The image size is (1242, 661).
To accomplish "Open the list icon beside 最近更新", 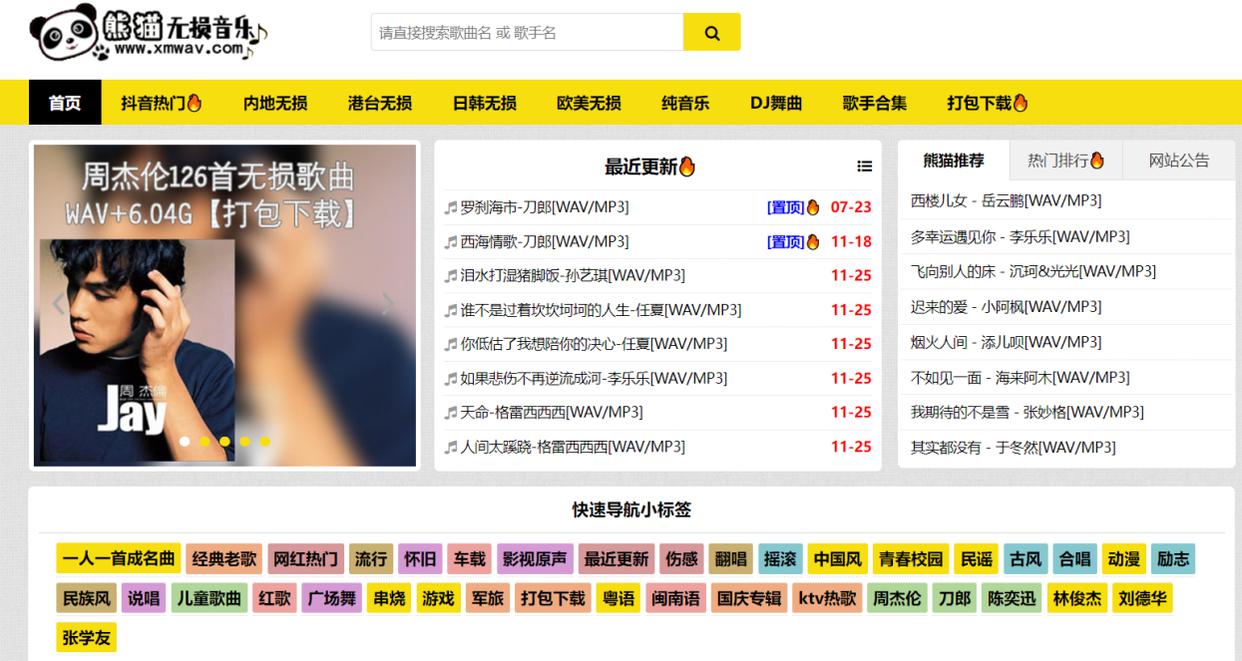I will pos(864,167).
